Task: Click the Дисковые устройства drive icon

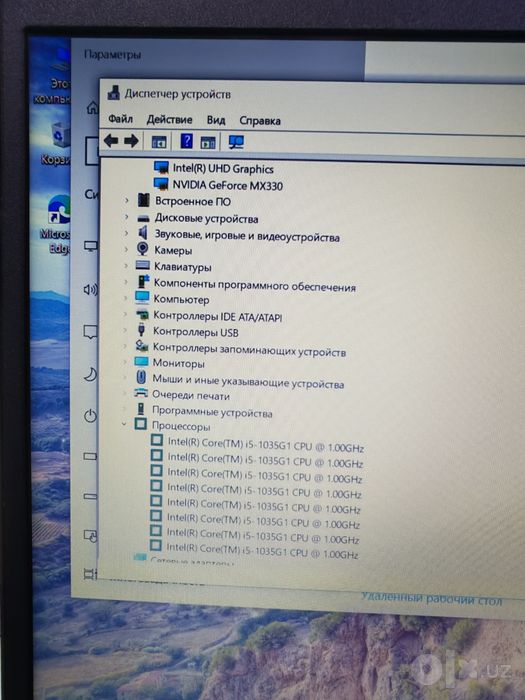Action: pyautogui.click(x=143, y=218)
